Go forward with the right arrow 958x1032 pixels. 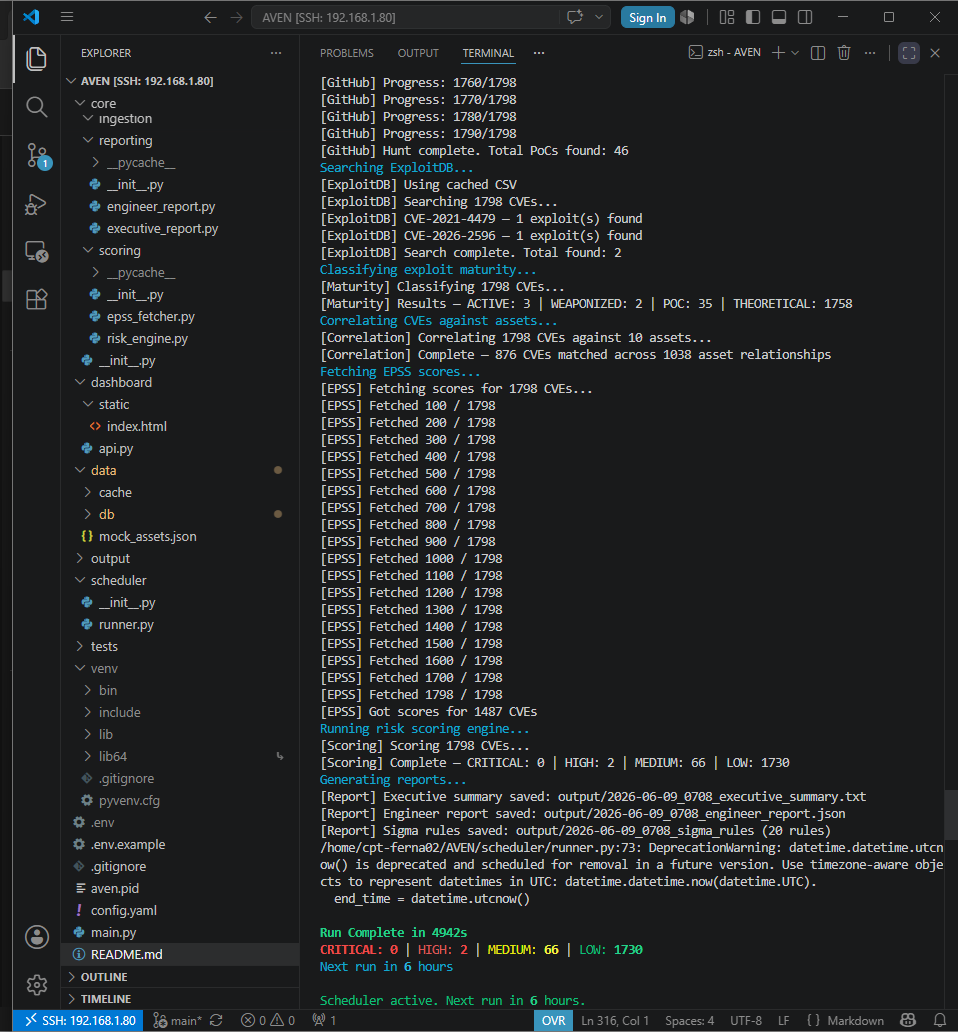[x=237, y=18]
